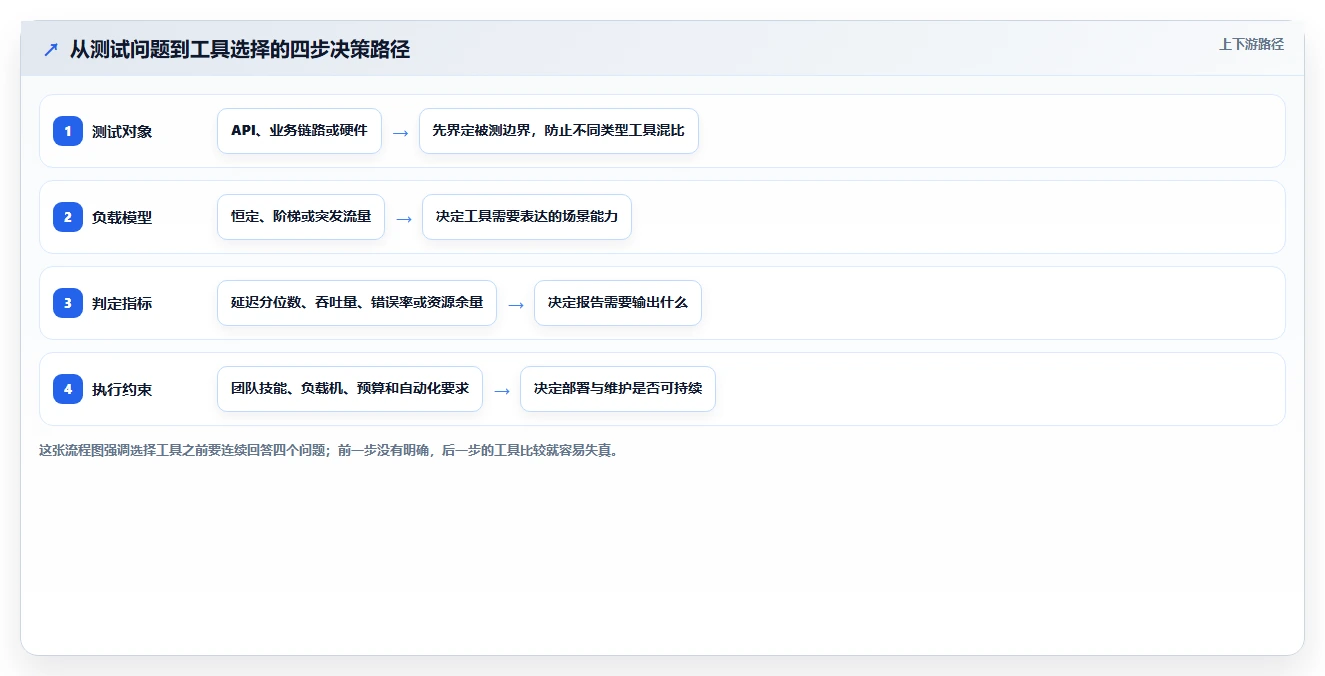Click the arrow icon beside the title
Screen dimensions: 1325x676
point(51,49)
